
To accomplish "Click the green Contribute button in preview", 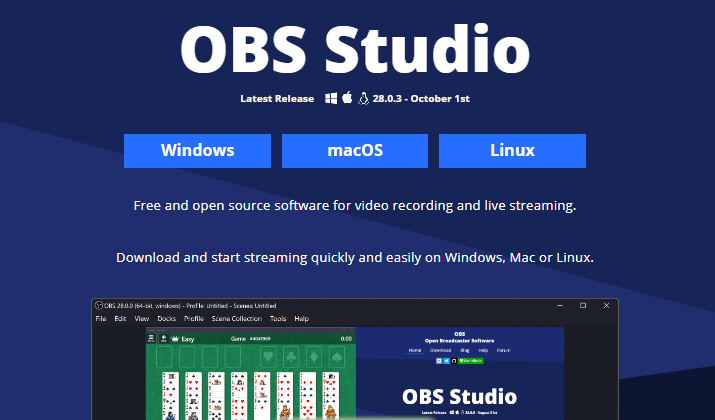I will pyautogui.click(x=471, y=361).
